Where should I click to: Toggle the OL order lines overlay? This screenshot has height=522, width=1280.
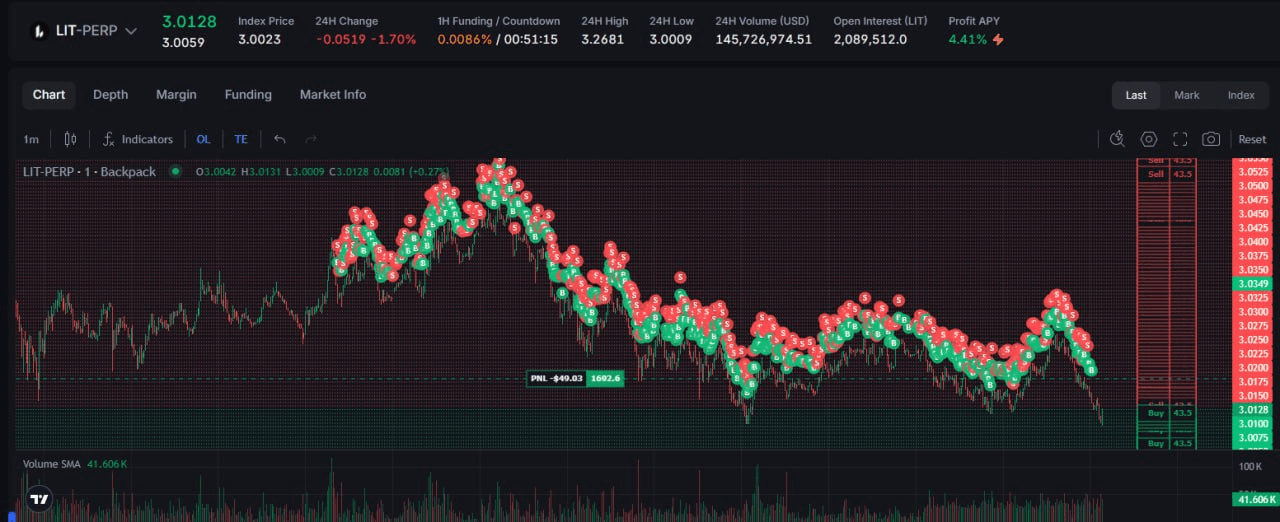point(203,139)
